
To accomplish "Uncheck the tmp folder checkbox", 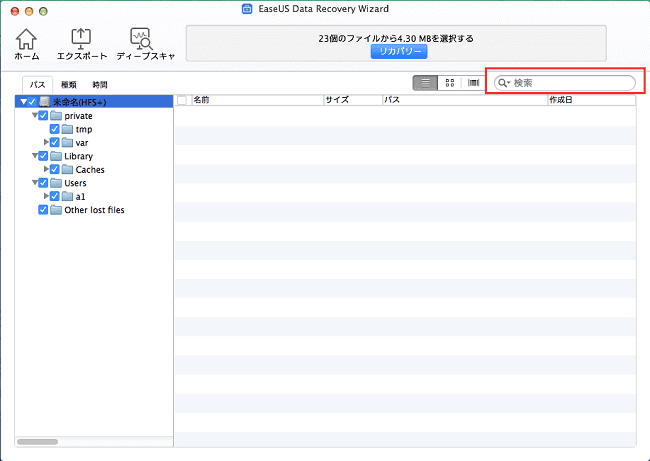I will click(55, 129).
